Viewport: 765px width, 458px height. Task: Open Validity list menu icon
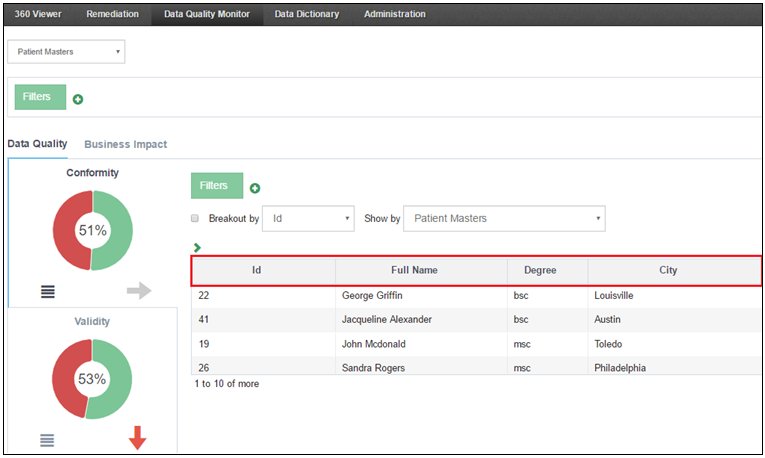click(x=48, y=440)
